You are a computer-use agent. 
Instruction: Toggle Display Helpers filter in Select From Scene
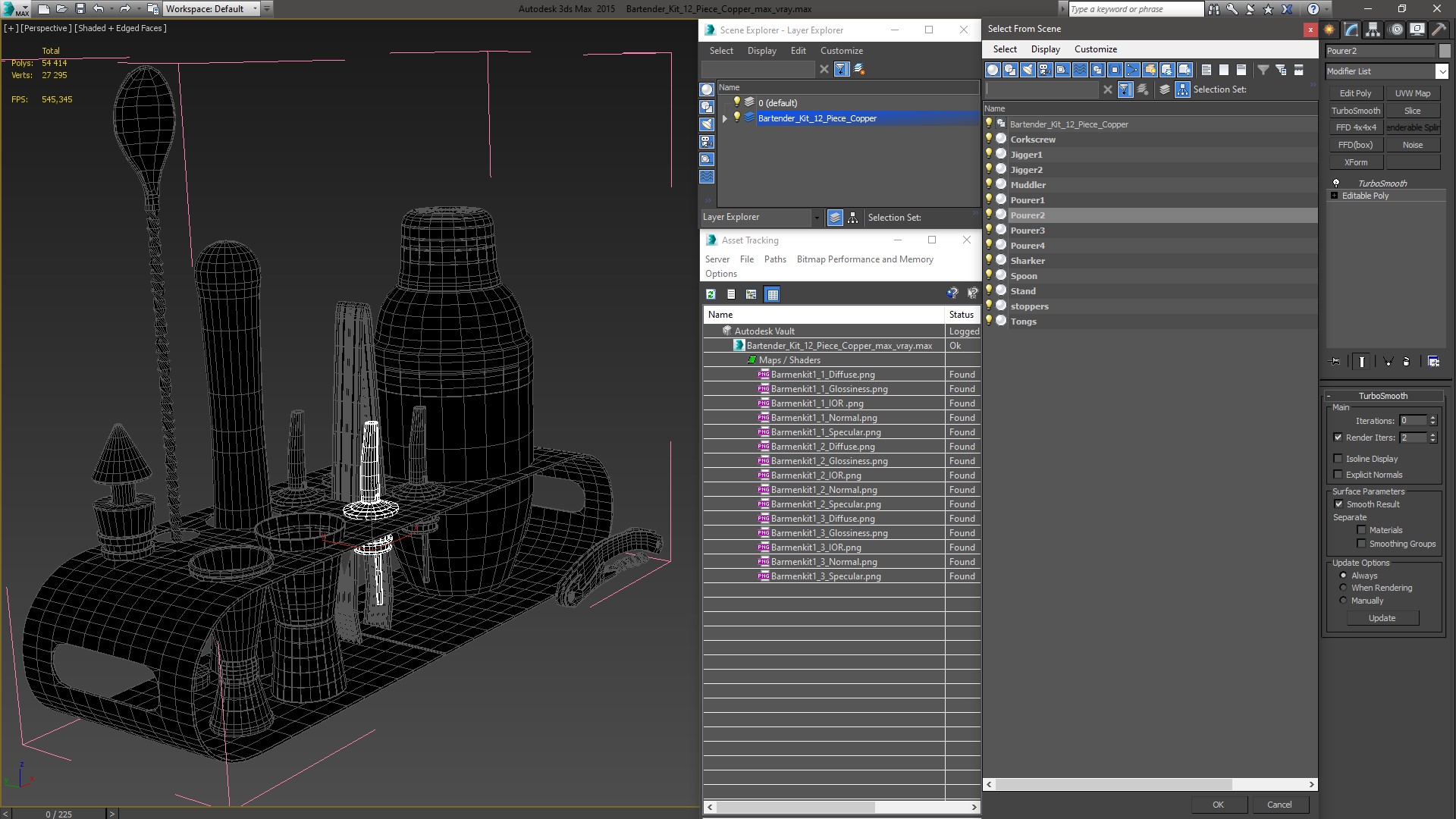coord(1062,70)
